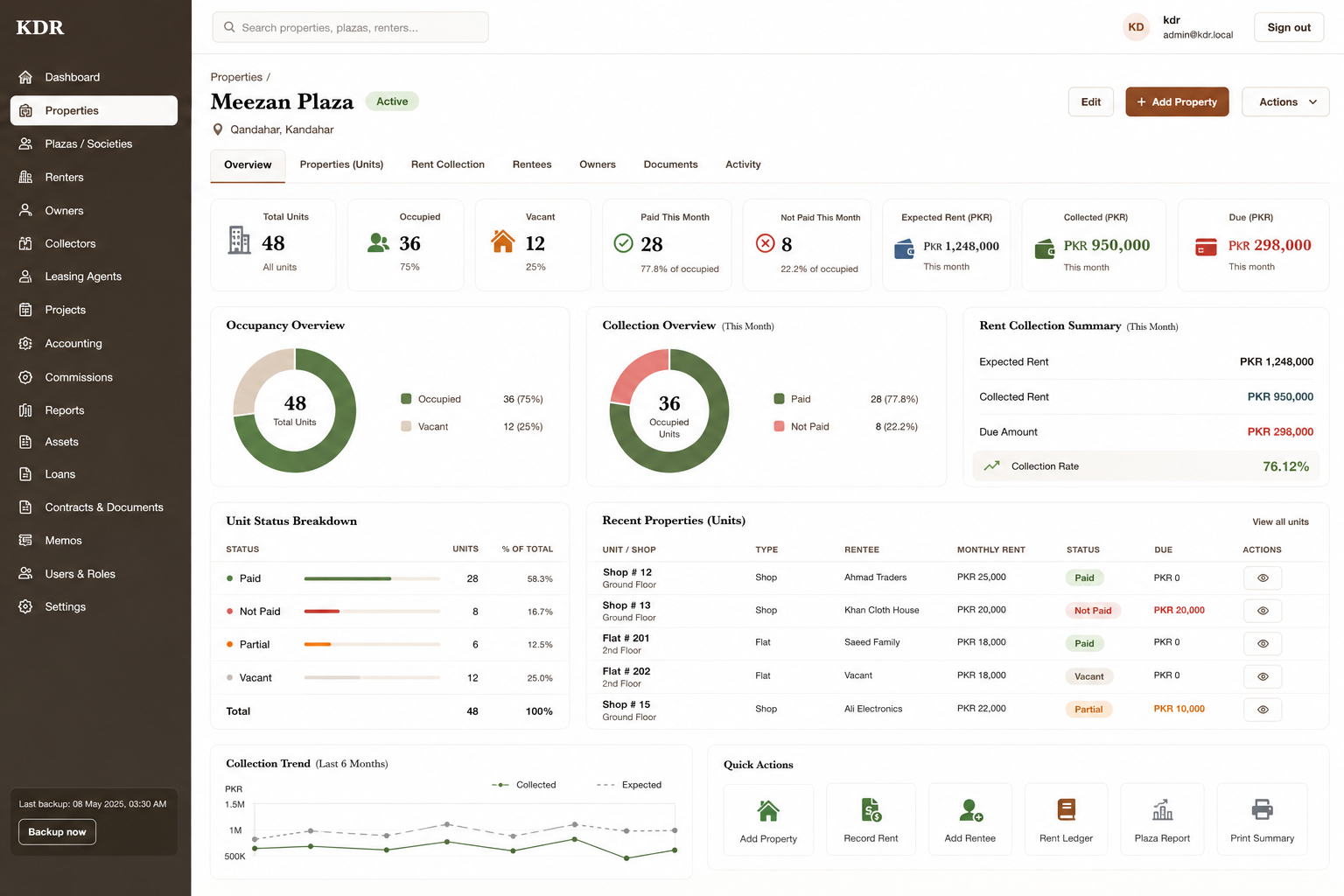Click the eye icon for Flat # 202
The height and width of the screenshot is (896, 1344).
[x=1263, y=676]
